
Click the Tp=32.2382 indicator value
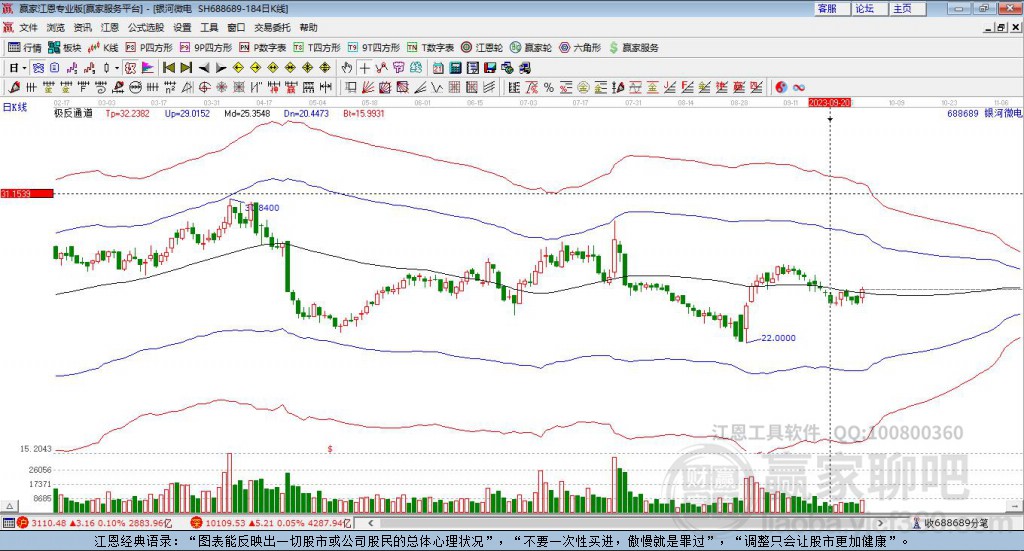pos(127,114)
